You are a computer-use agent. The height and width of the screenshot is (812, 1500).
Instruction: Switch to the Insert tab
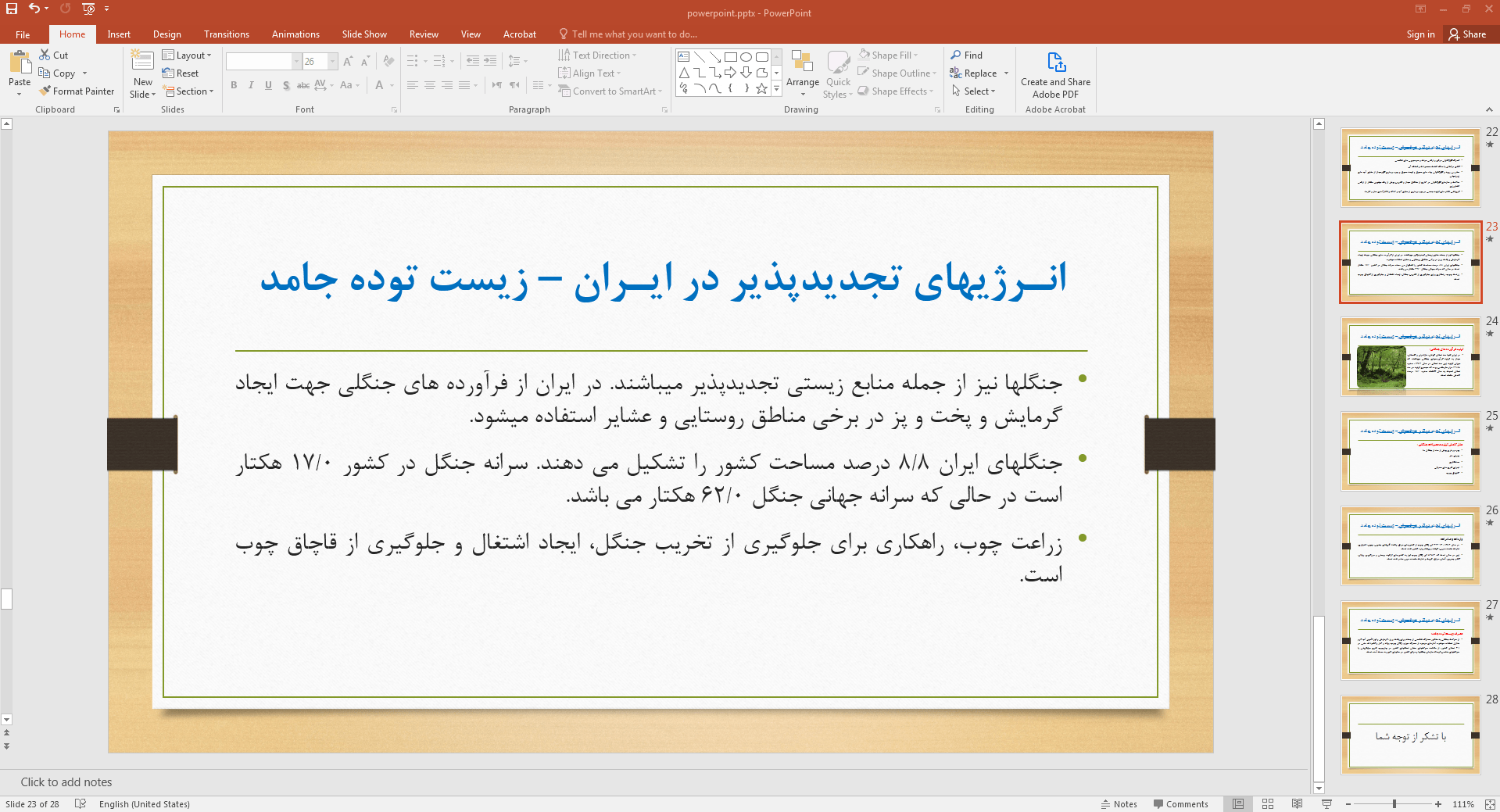pos(119,34)
